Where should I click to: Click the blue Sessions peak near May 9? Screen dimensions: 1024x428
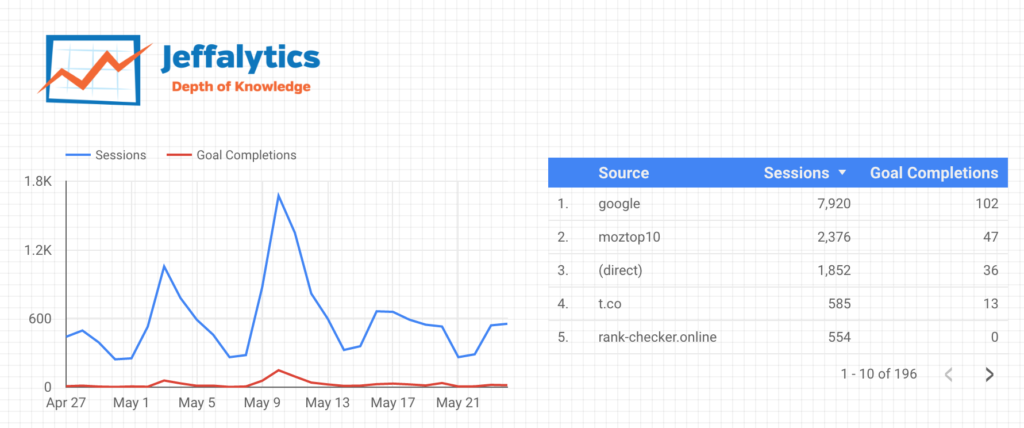278,195
